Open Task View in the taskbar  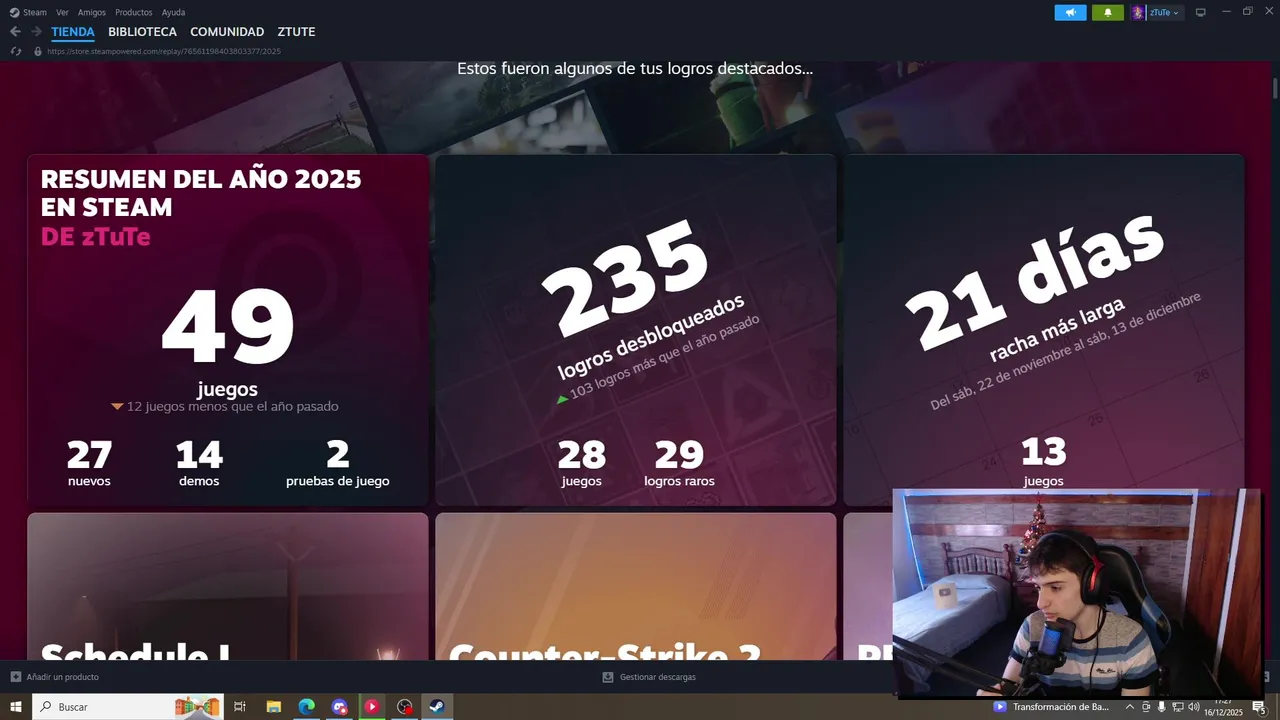240,707
